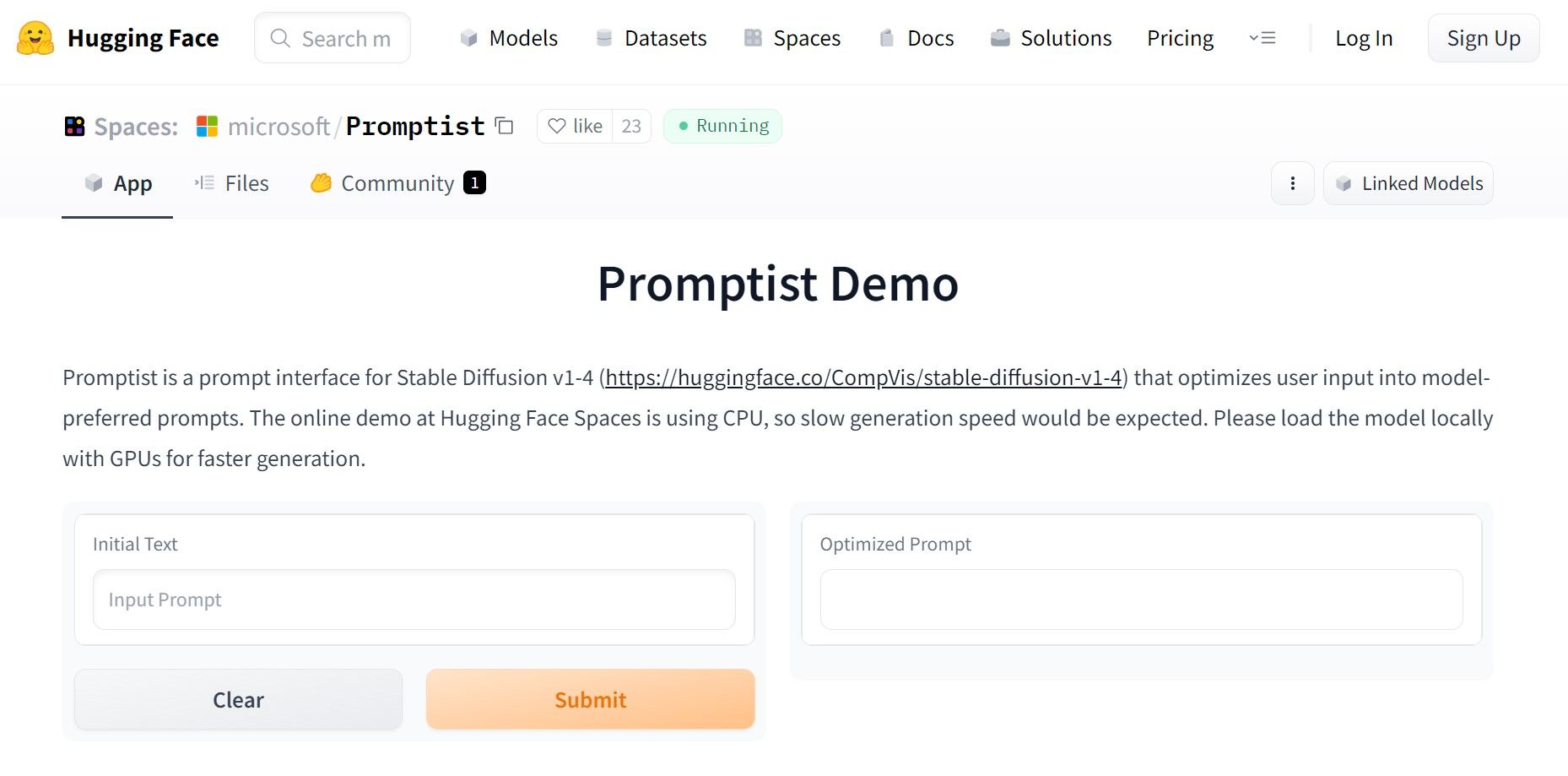
Task: Switch to the Files tab
Action: click(246, 183)
